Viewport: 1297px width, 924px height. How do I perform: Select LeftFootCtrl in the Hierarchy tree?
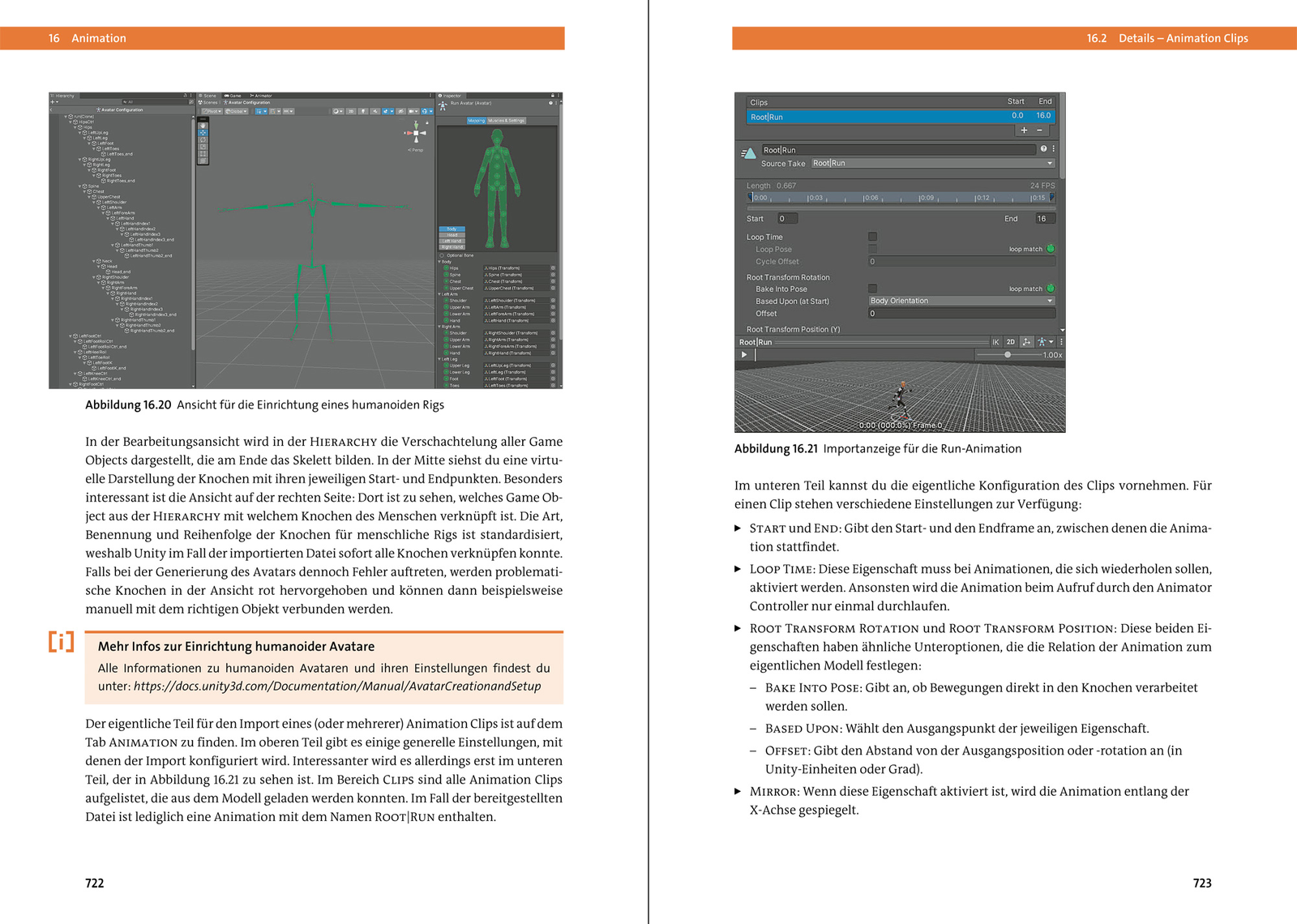tap(89, 336)
